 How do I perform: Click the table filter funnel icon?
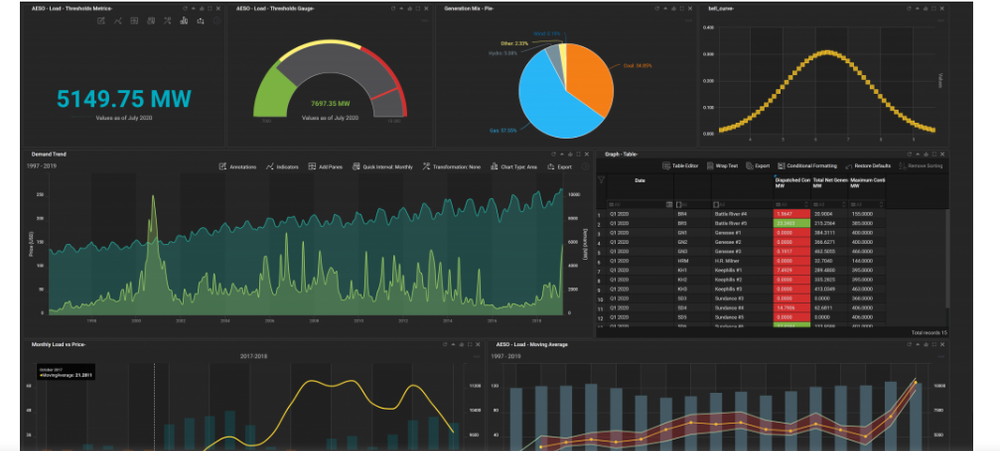pos(601,181)
